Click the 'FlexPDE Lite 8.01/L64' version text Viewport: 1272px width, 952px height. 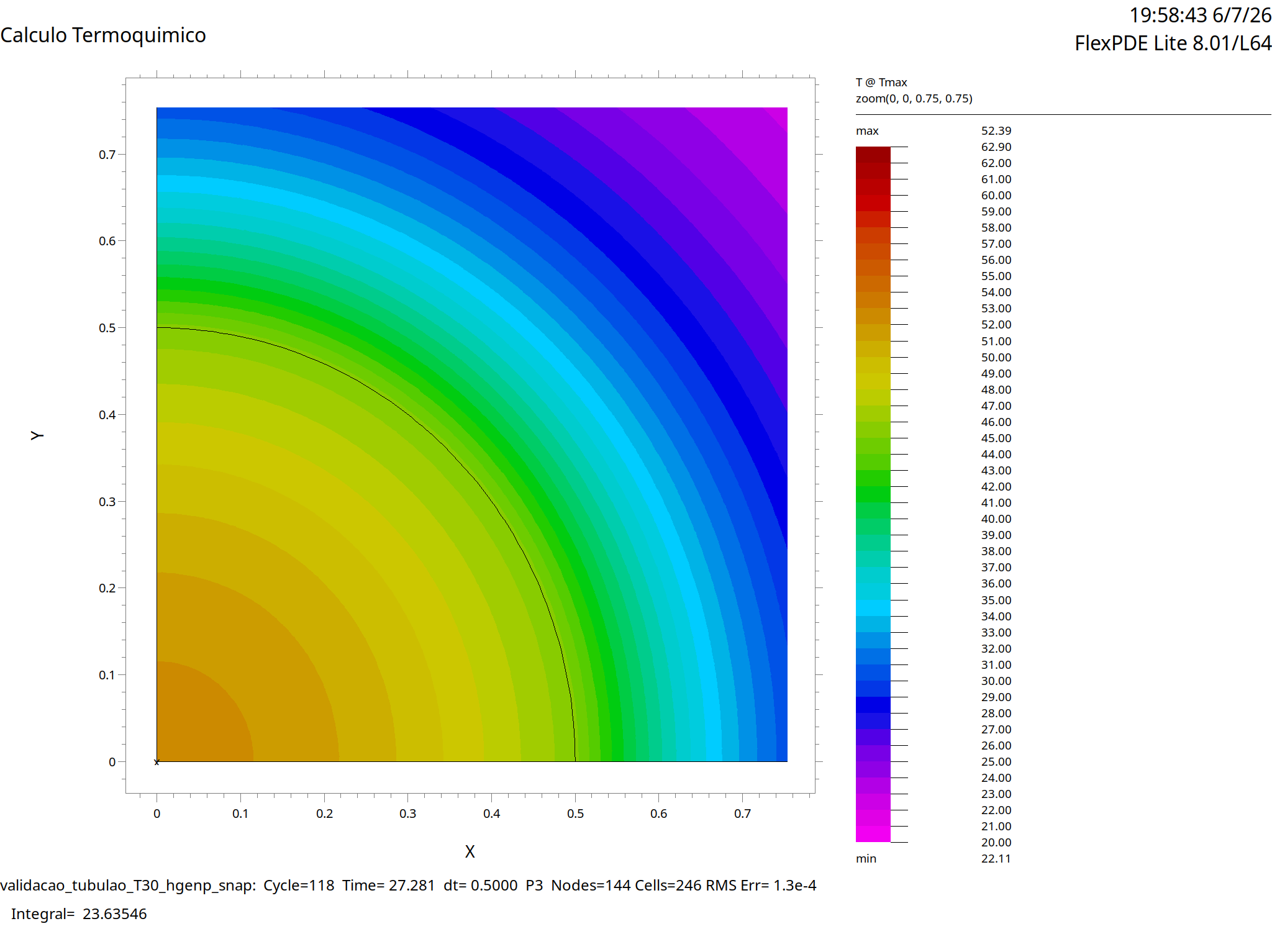[1173, 43]
